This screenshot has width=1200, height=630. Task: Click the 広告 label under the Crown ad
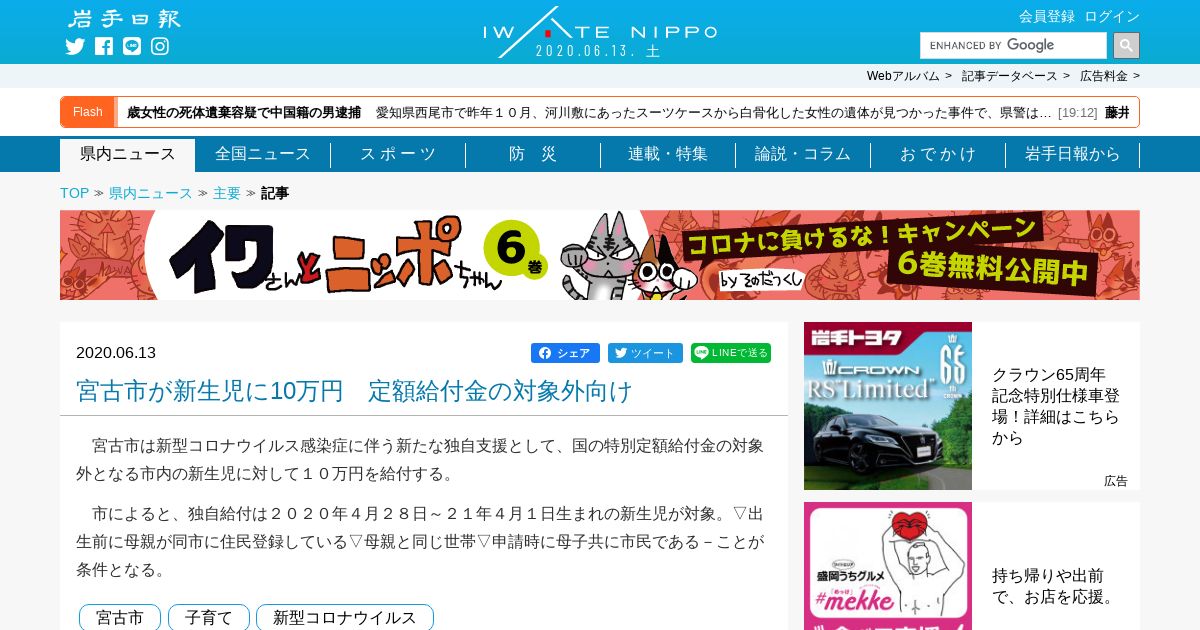(x=1116, y=481)
